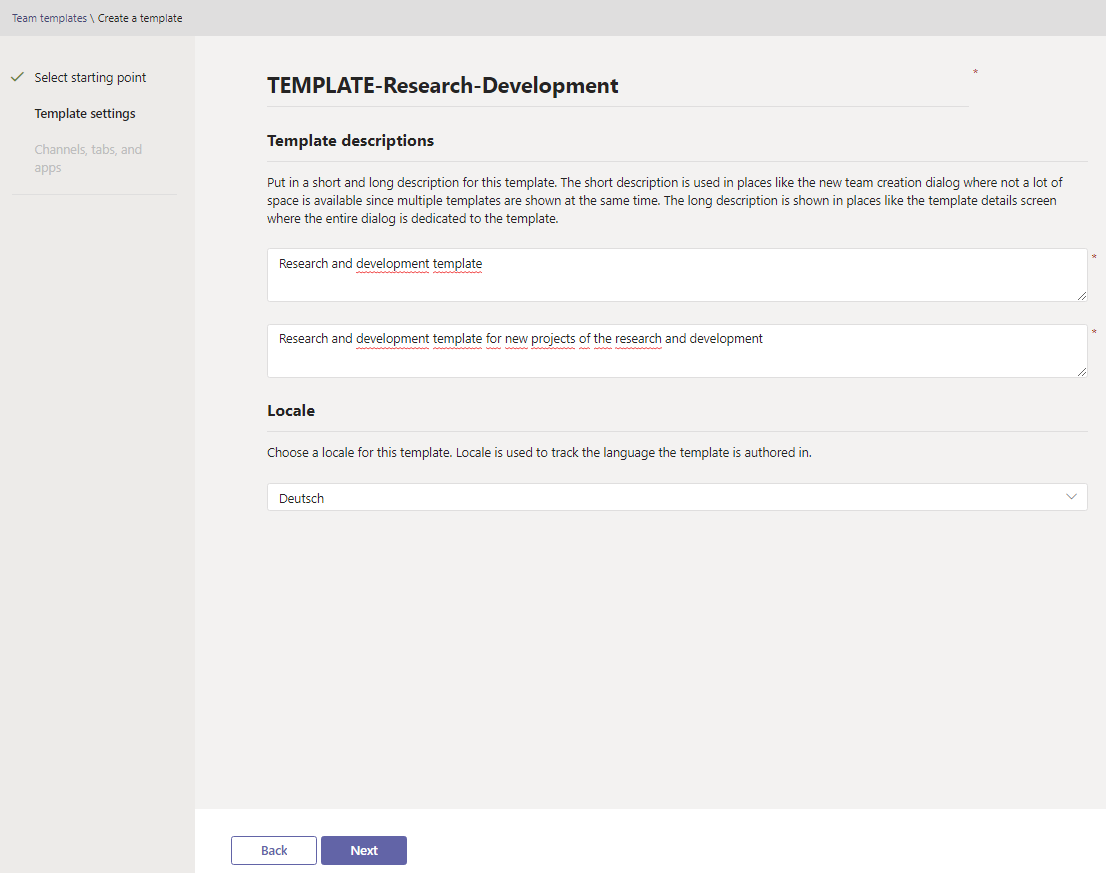Click the short description box resize grip

1081,295
